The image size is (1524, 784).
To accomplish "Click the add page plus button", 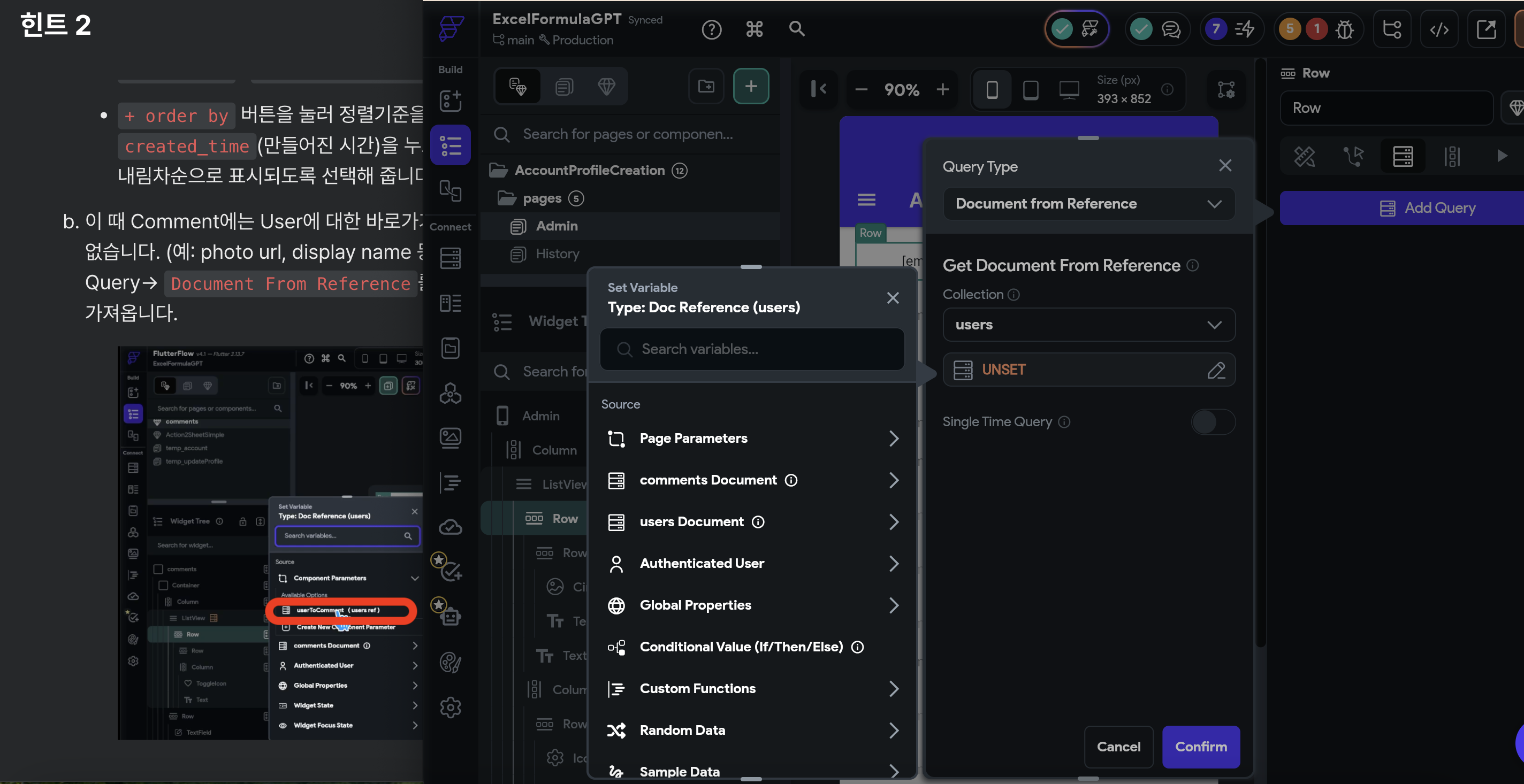I will pos(751,86).
